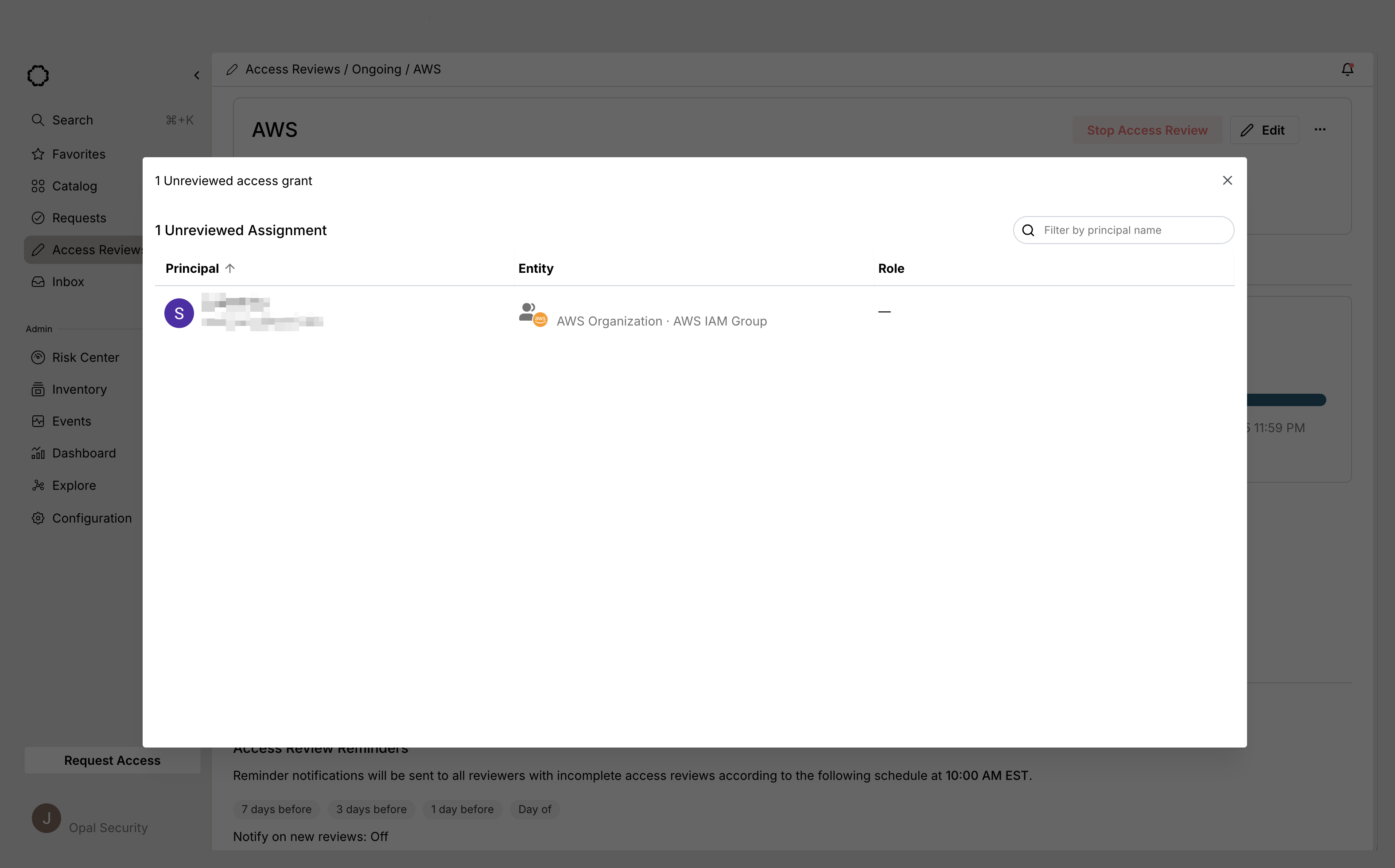Open the Configuration gear item
Image resolution: width=1395 pixels, height=868 pixels.
coord(92,518)
